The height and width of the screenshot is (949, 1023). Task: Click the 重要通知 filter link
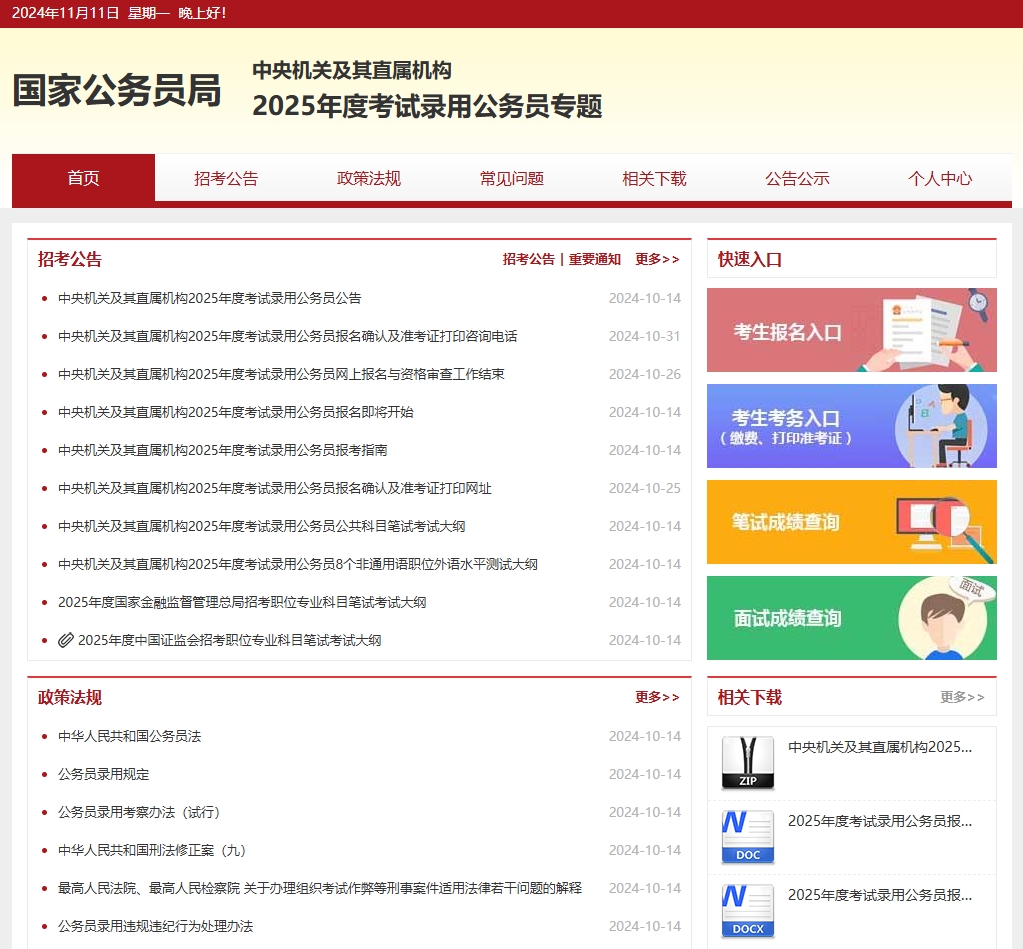(592, 259)
